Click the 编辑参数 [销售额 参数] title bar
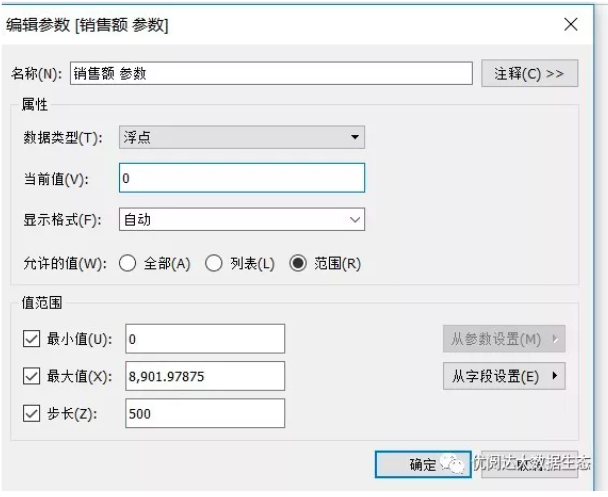This screenshot has height=497, width=608. click(x=250, y=25)
